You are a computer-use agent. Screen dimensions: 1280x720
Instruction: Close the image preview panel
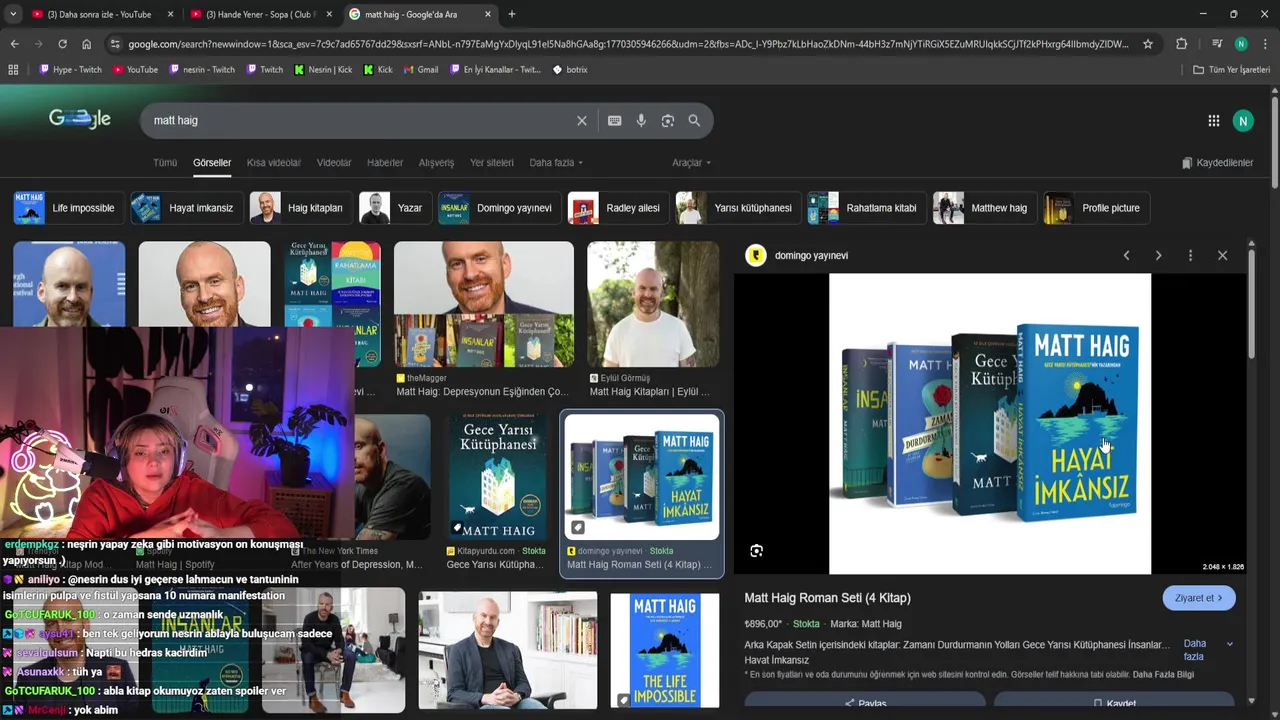[x=1222, y=256]
